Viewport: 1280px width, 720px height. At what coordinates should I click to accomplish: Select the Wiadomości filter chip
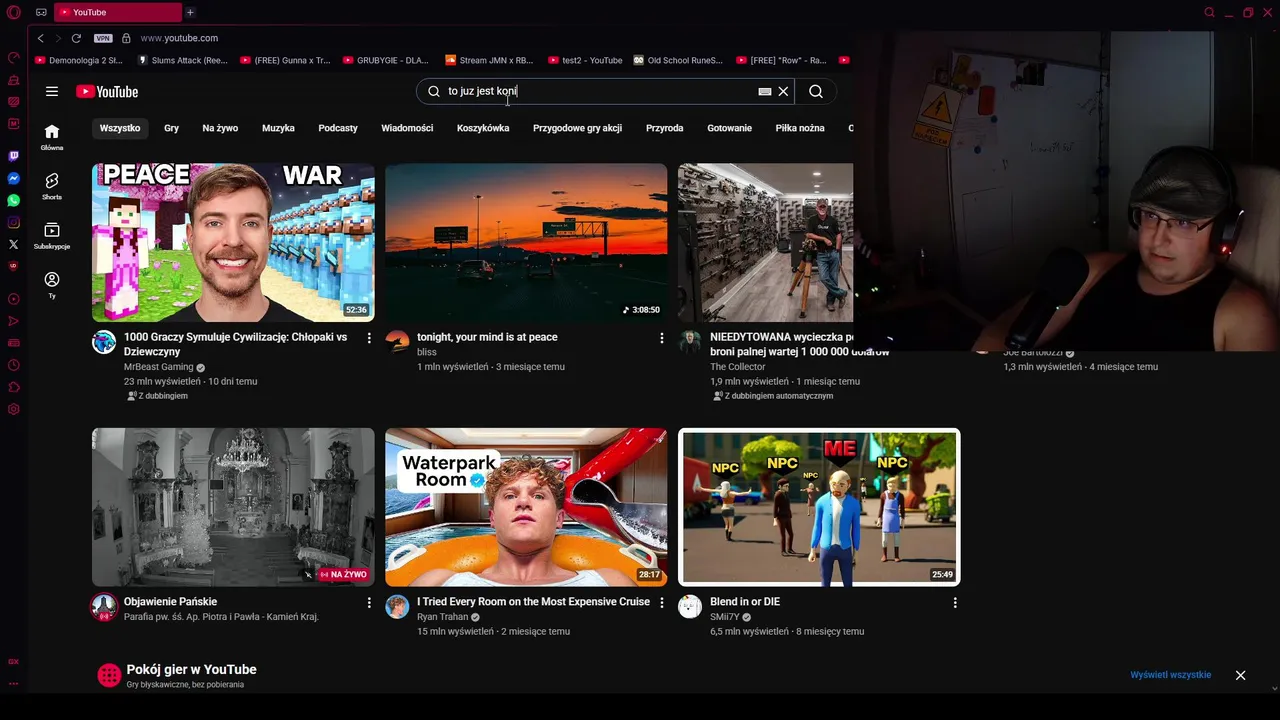click(407, 128)
